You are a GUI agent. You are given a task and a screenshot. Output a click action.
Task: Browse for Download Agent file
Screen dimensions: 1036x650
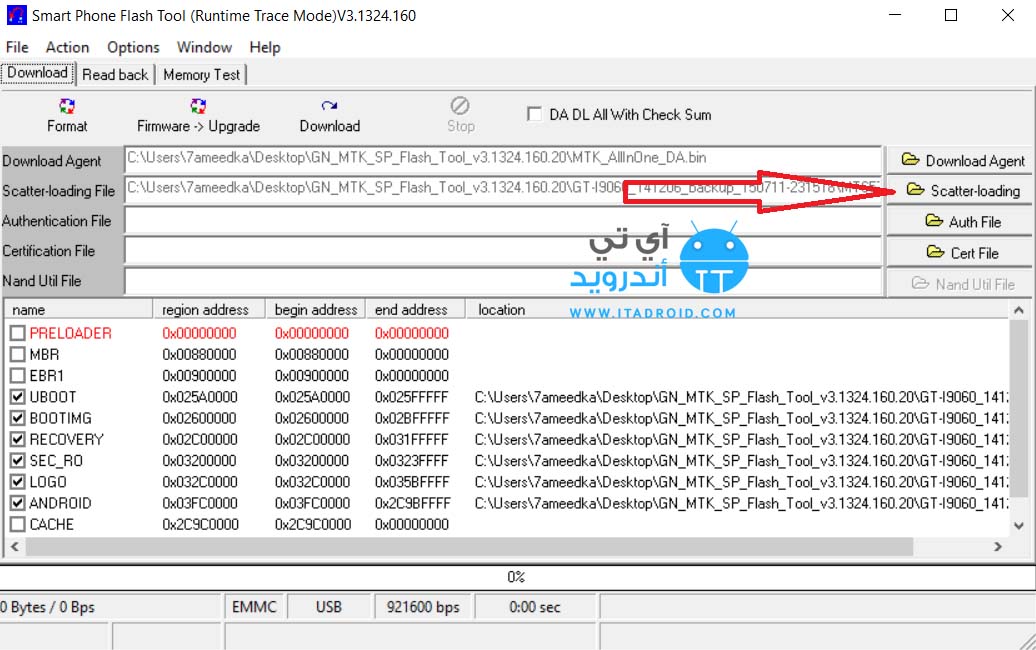959,161
